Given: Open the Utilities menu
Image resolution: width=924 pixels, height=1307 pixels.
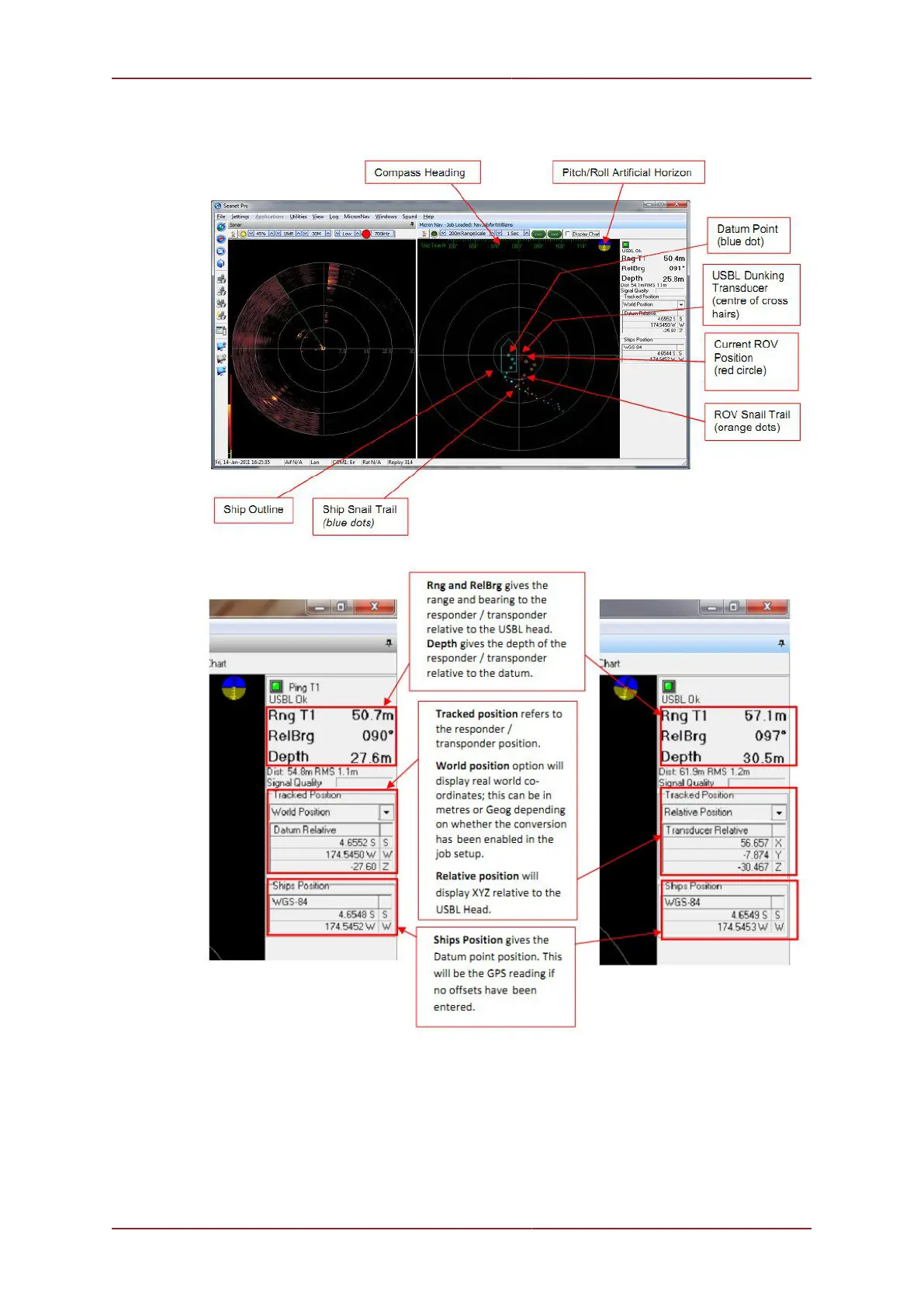Looking at the screenshot, I should coord(299,217).
